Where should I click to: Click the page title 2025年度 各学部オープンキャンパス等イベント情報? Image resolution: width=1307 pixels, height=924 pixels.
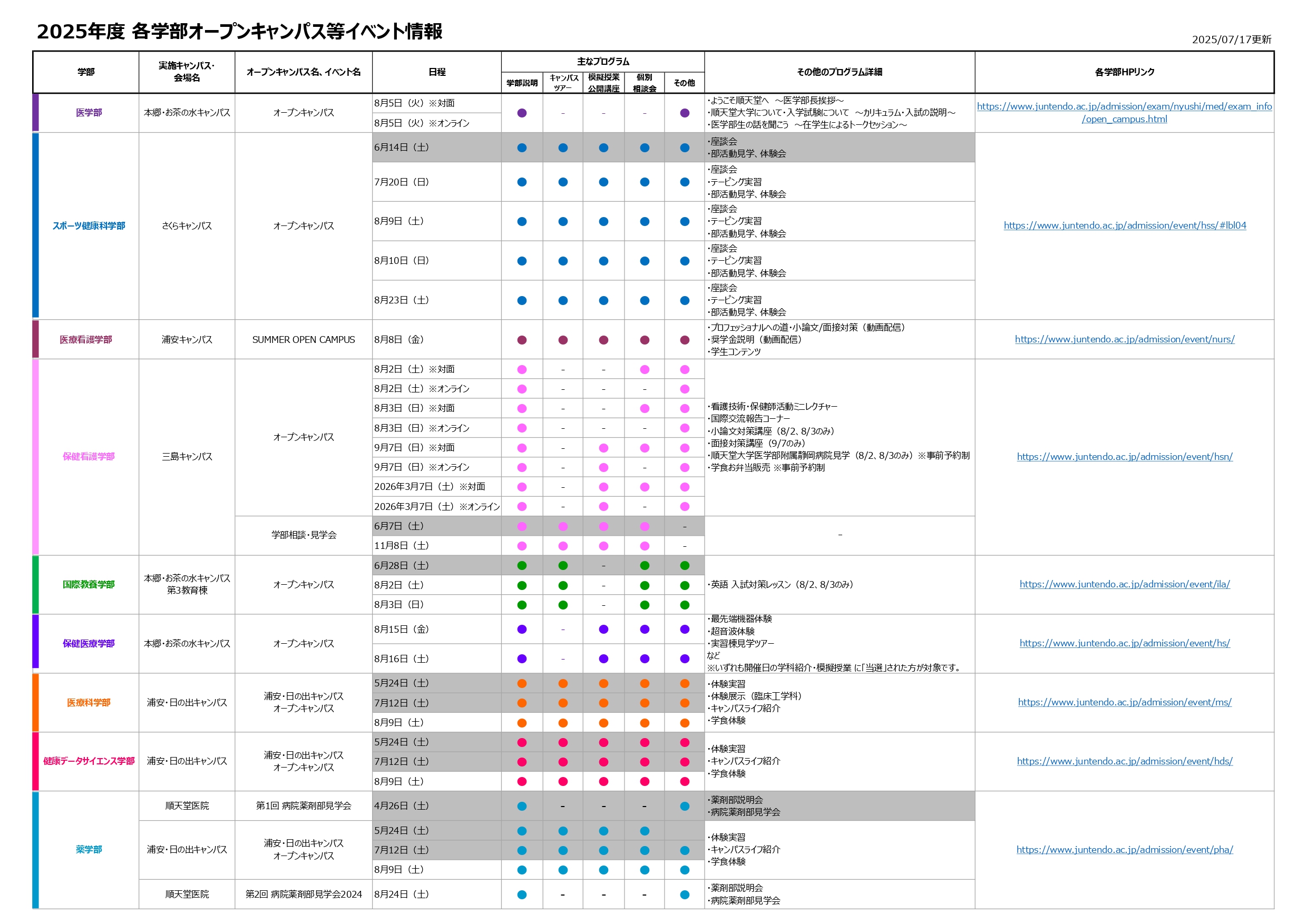240,31
